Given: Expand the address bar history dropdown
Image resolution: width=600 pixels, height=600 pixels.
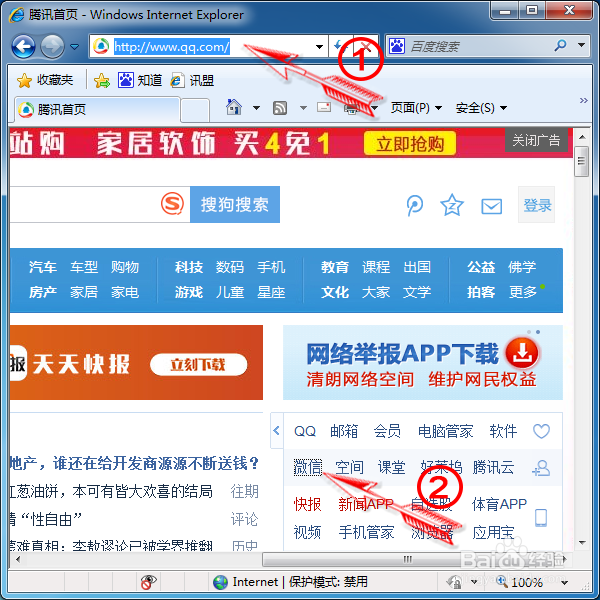Looking at the screenshot, I should click(319, 47).
